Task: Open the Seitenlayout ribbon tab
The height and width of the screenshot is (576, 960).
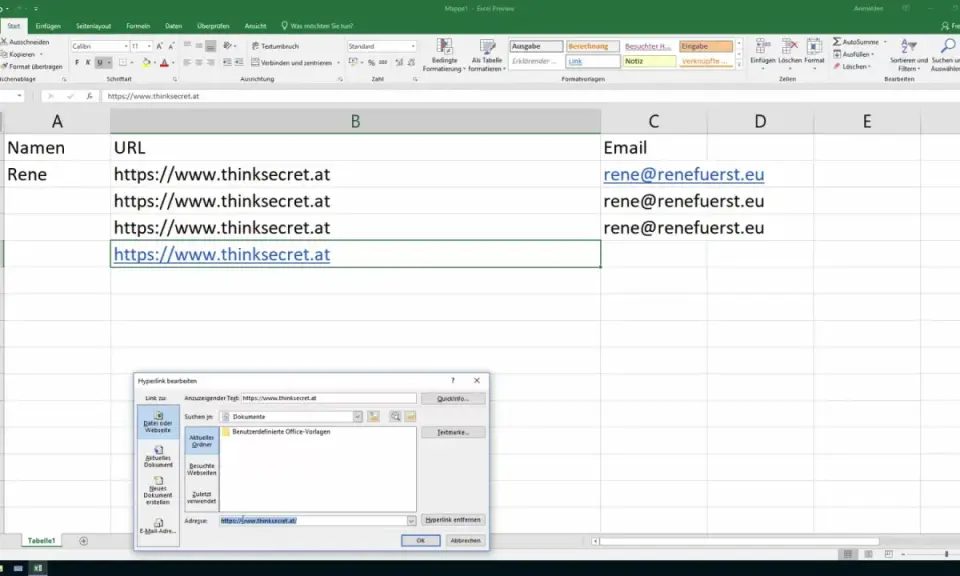Action: (94, 26)
